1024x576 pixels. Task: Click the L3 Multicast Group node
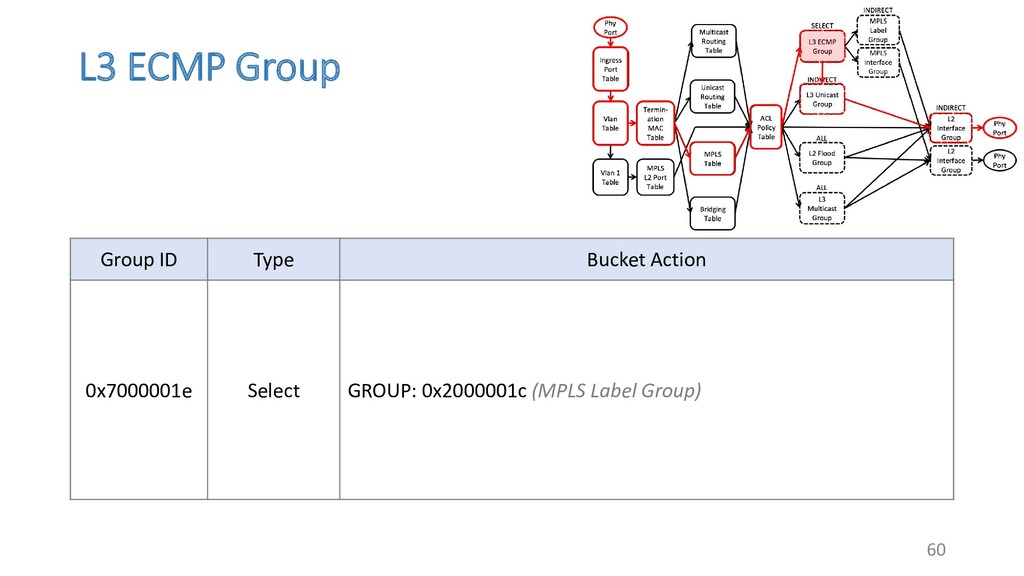click(821, 211)
